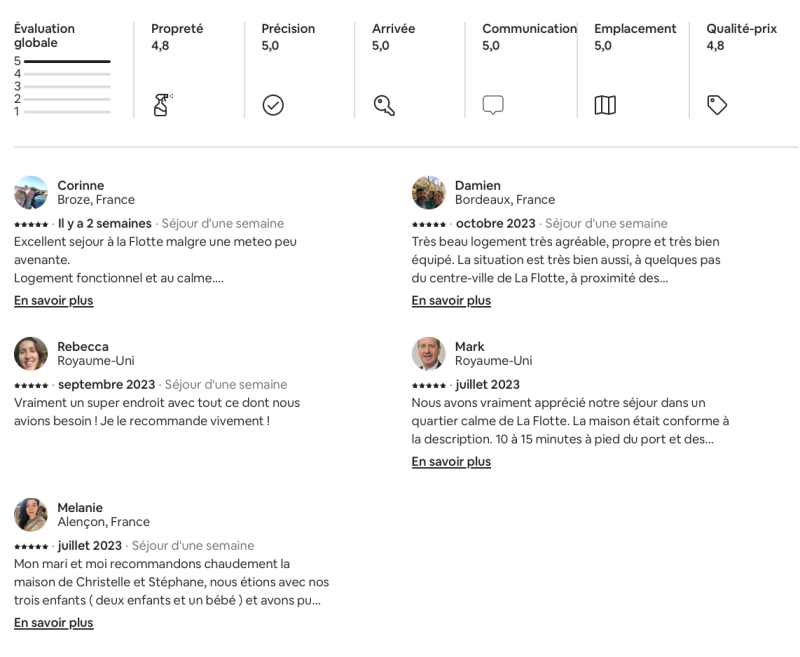
Task: Show more of Melanie's review
Action: click(53, 622)
